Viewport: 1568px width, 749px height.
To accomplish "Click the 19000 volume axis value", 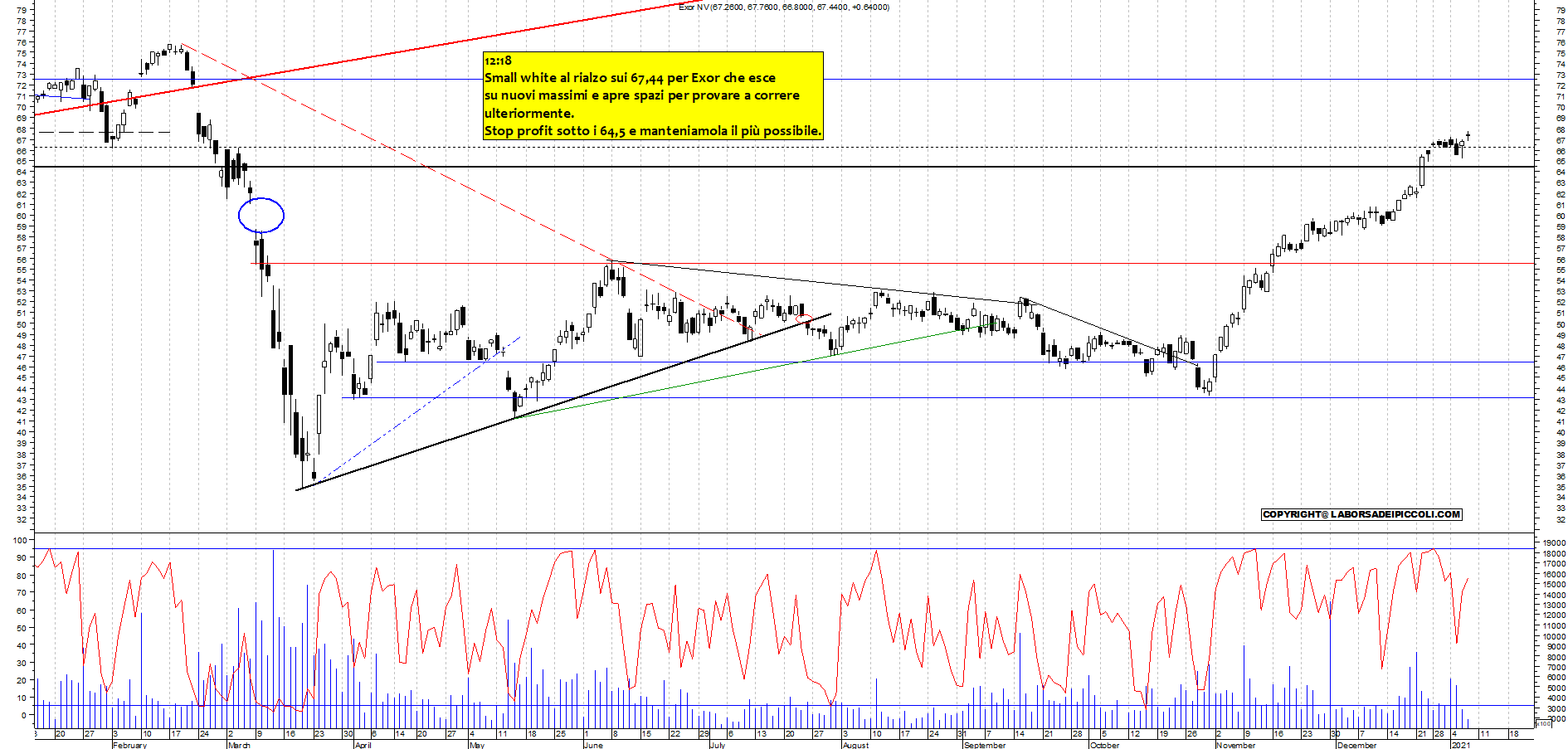I will click(1554, 542).
